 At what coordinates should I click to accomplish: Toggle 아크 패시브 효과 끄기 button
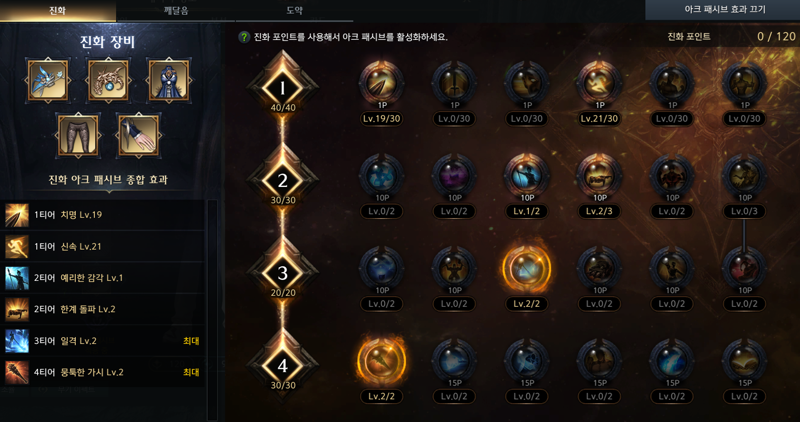[x=722, y=10]
